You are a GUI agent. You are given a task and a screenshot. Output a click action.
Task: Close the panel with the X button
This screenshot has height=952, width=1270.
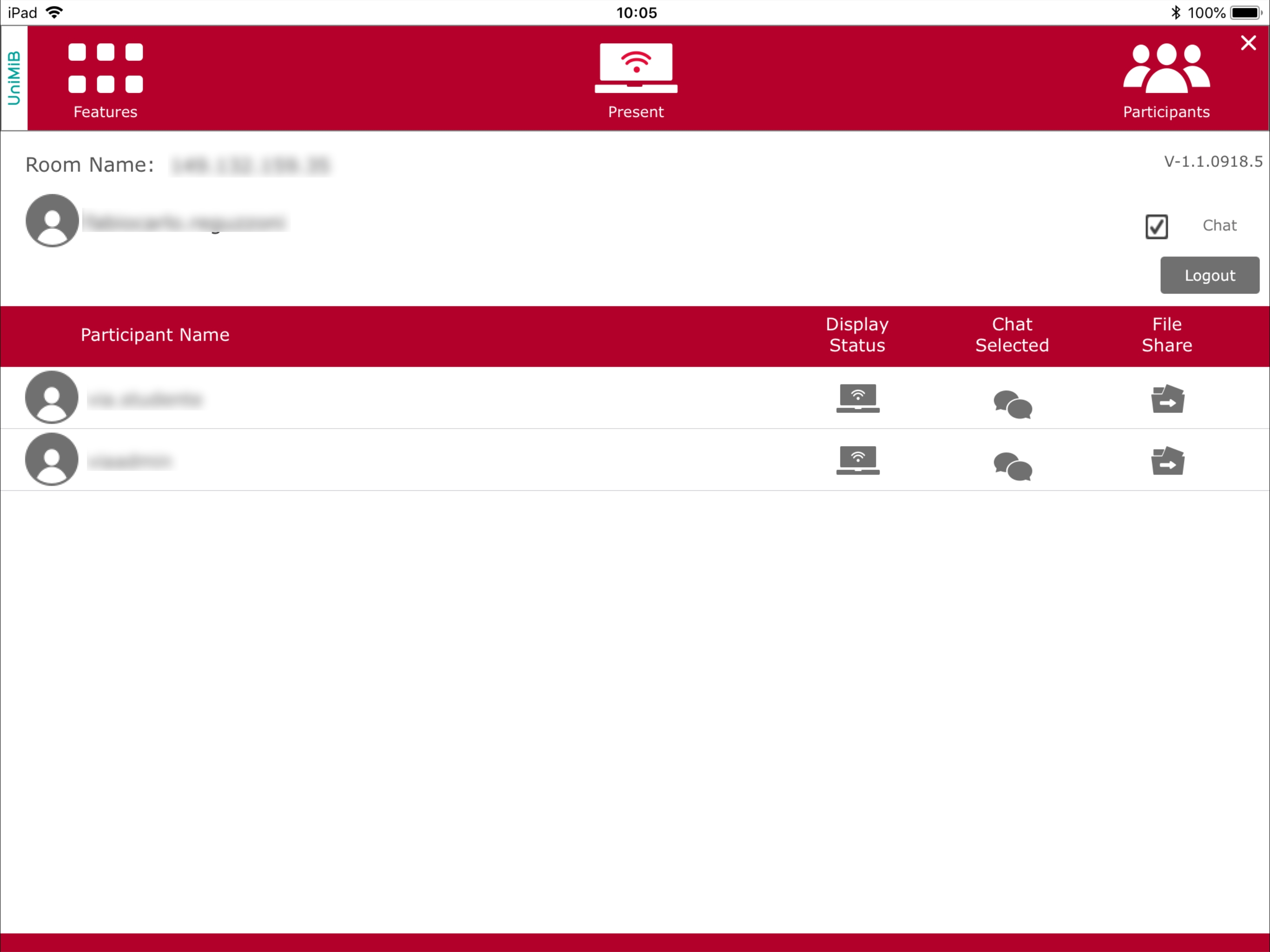click(x=1248, y=43)
